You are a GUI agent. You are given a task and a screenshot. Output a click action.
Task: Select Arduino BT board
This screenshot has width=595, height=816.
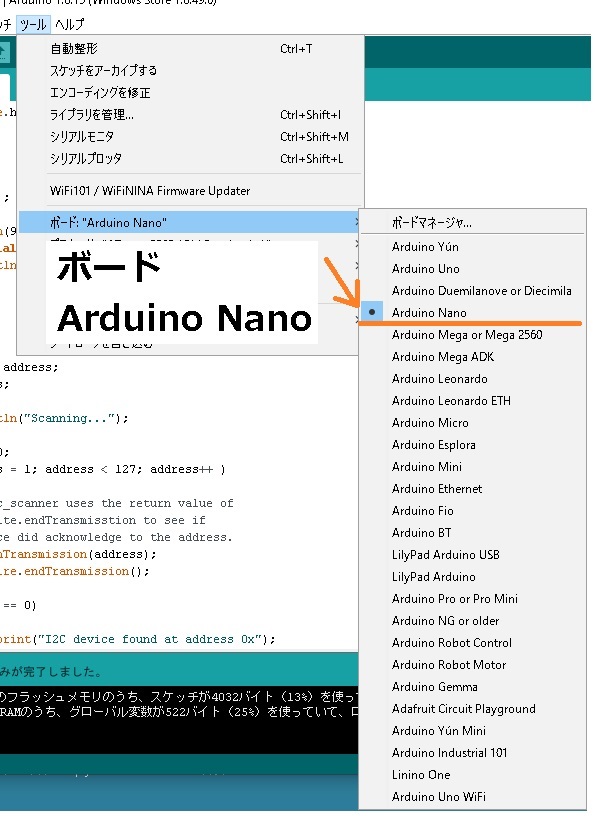[473, 532]
